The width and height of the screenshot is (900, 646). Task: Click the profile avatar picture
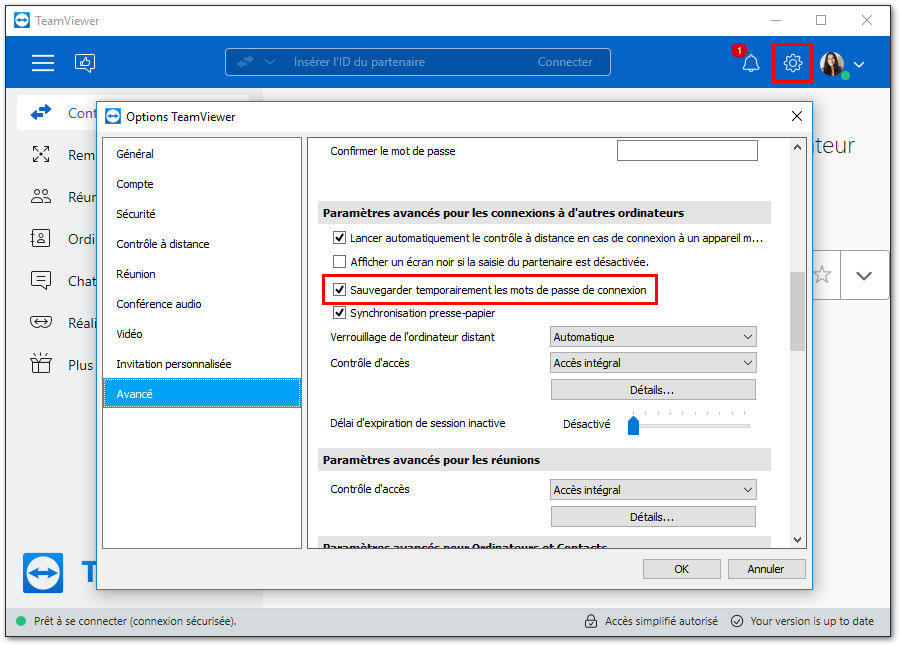point(832,63)
